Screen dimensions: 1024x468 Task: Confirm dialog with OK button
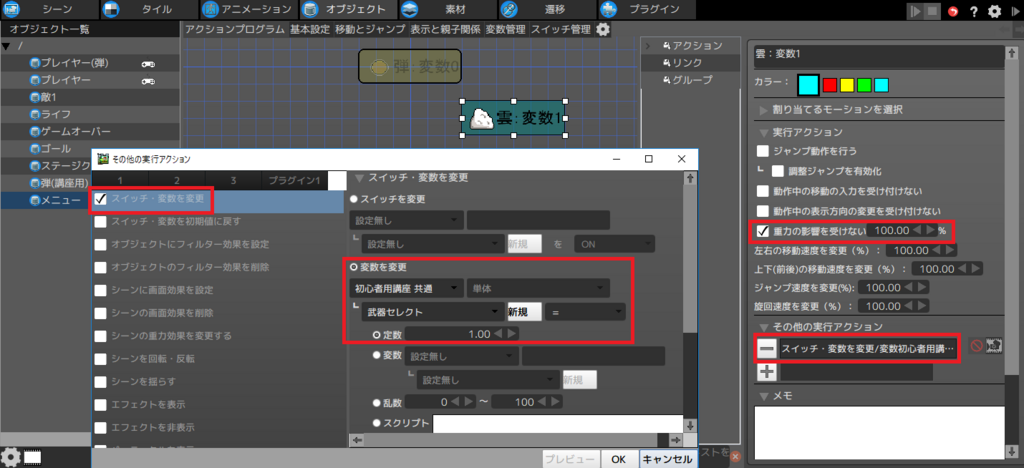click(x=619, y=459)
